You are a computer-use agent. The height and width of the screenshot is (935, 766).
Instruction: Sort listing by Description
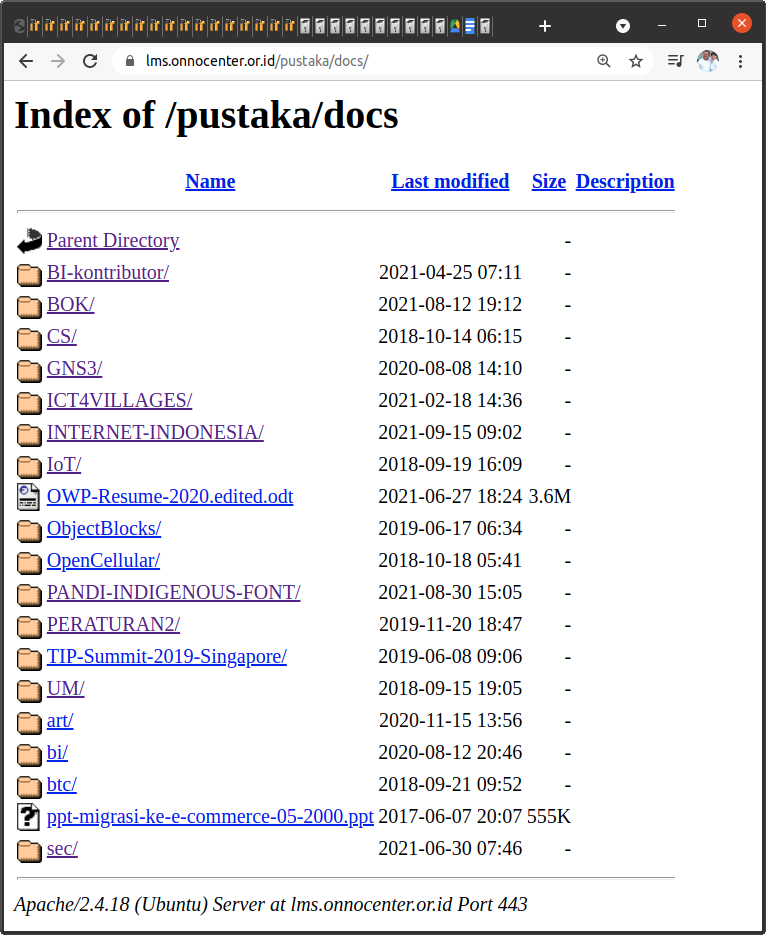click(625, 181)
